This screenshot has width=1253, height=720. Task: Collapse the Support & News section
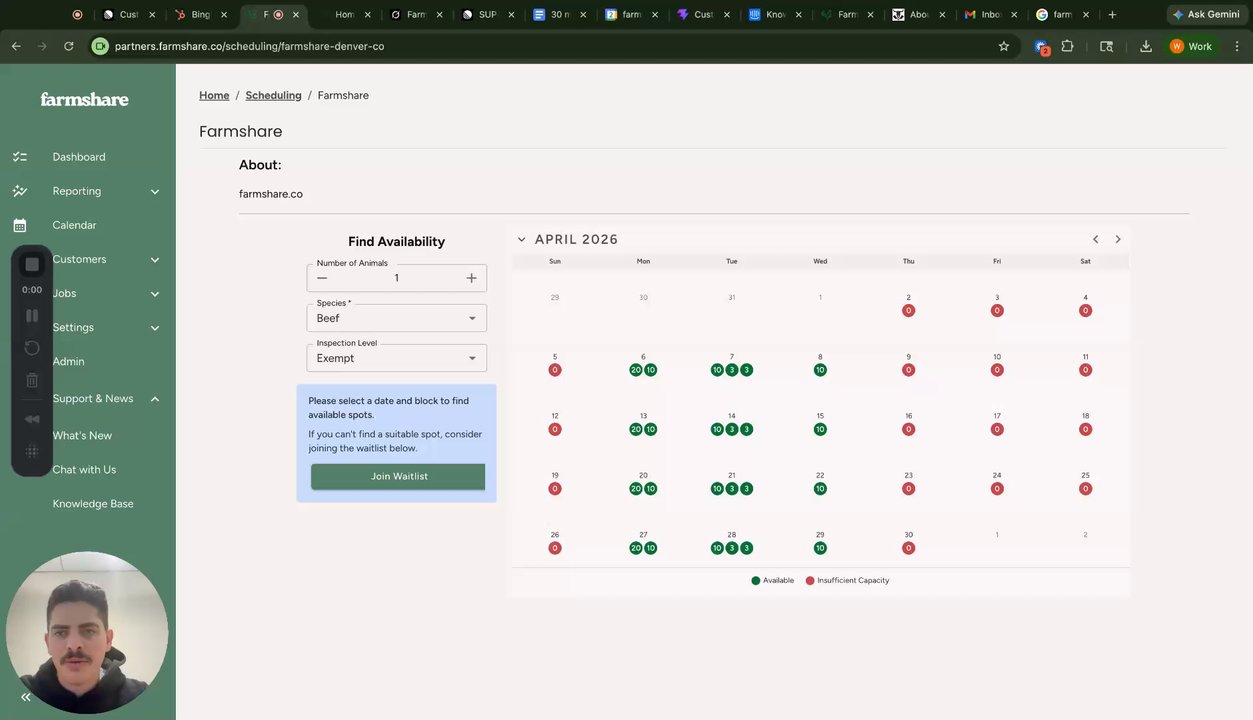(x=155, y=399)
